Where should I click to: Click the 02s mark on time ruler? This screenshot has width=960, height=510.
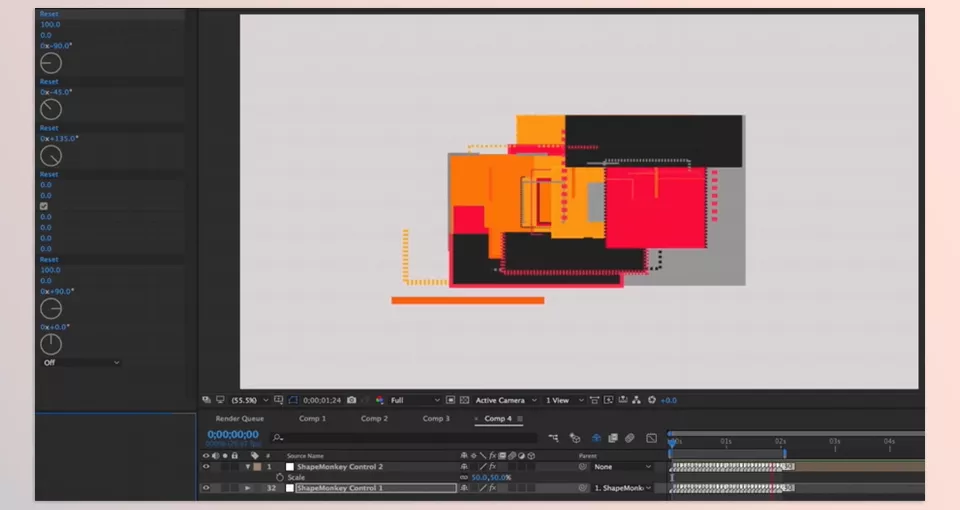point(780,441)
